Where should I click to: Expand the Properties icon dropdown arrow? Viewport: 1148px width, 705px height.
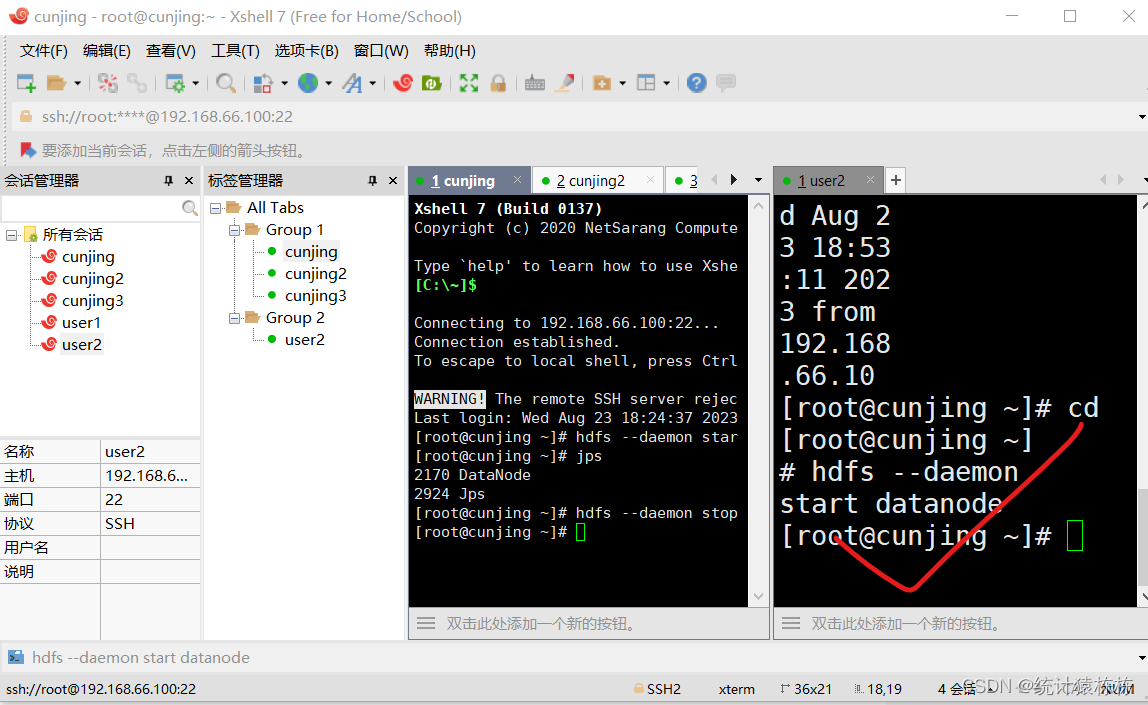pos(195,83)
